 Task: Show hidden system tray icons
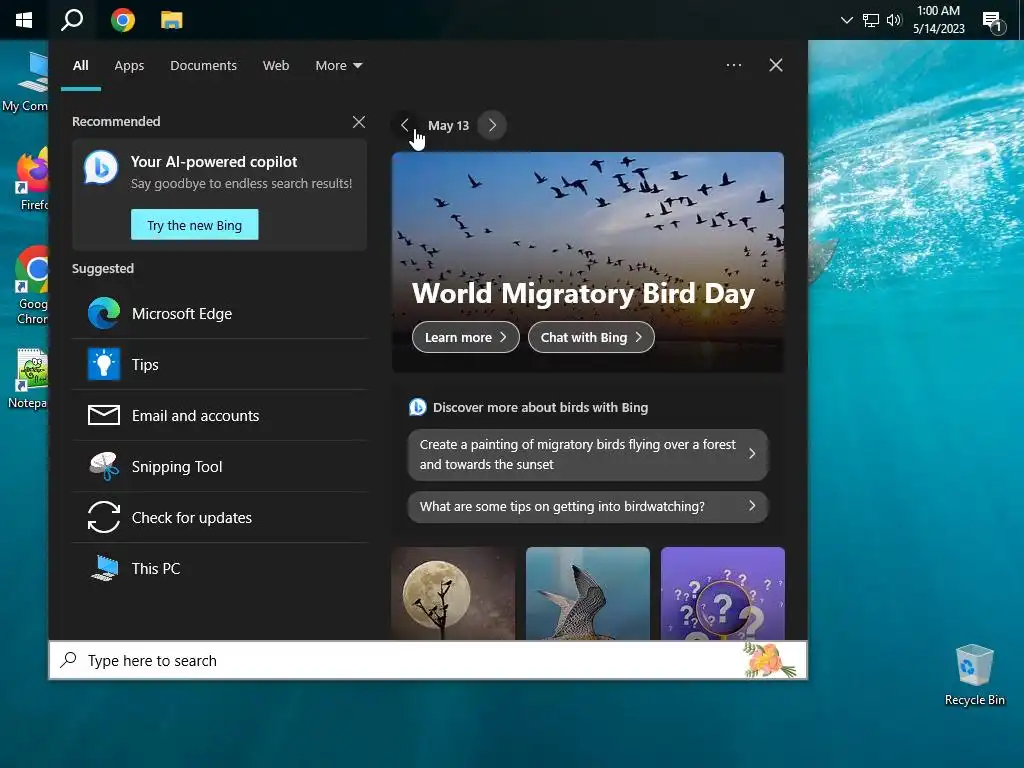[x=847, y=20]
